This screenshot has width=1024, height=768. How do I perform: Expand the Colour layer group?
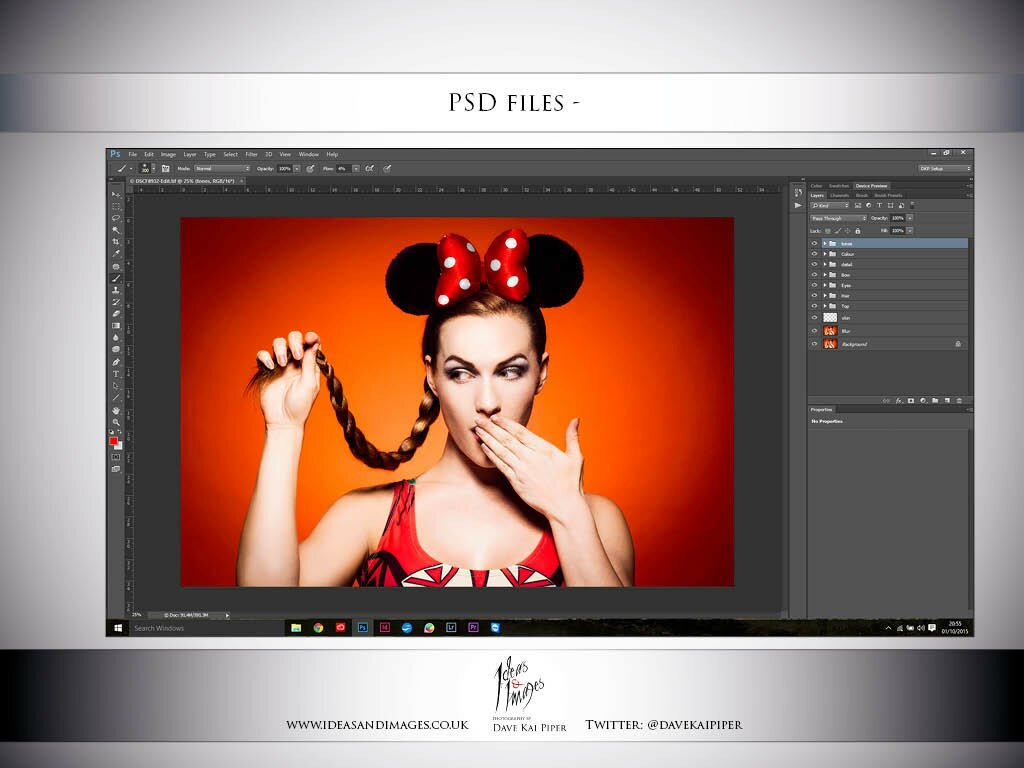tap(825, 254)
